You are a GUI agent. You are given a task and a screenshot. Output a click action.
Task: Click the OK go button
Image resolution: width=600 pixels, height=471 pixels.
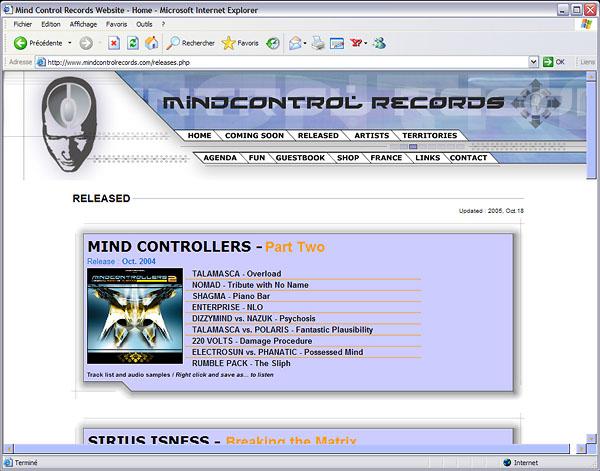554,62
